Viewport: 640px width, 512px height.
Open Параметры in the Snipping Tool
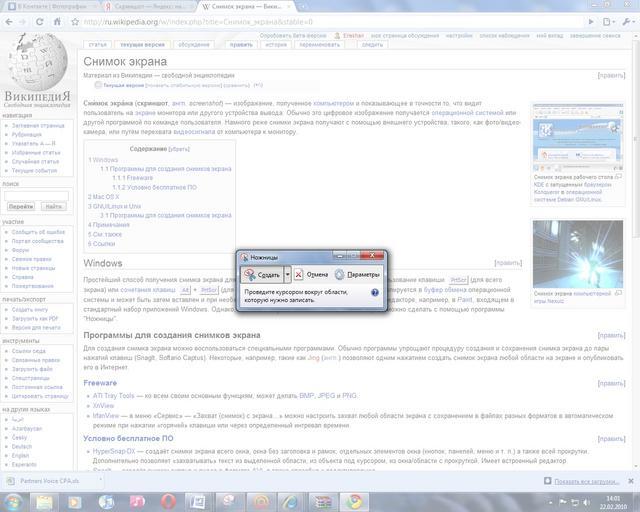pos(357,273)
